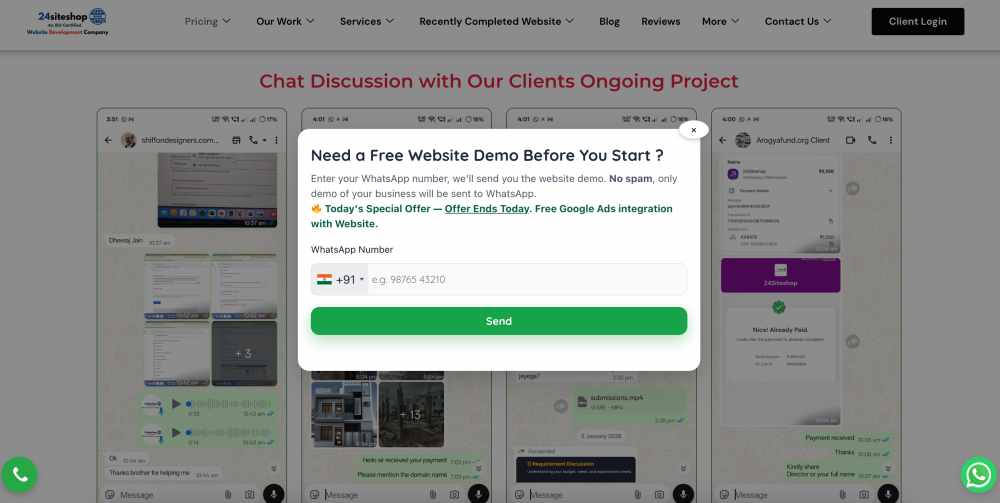The image size is (1000, 503).
Task: Click the green Send button
Action: tap(499, 321)
